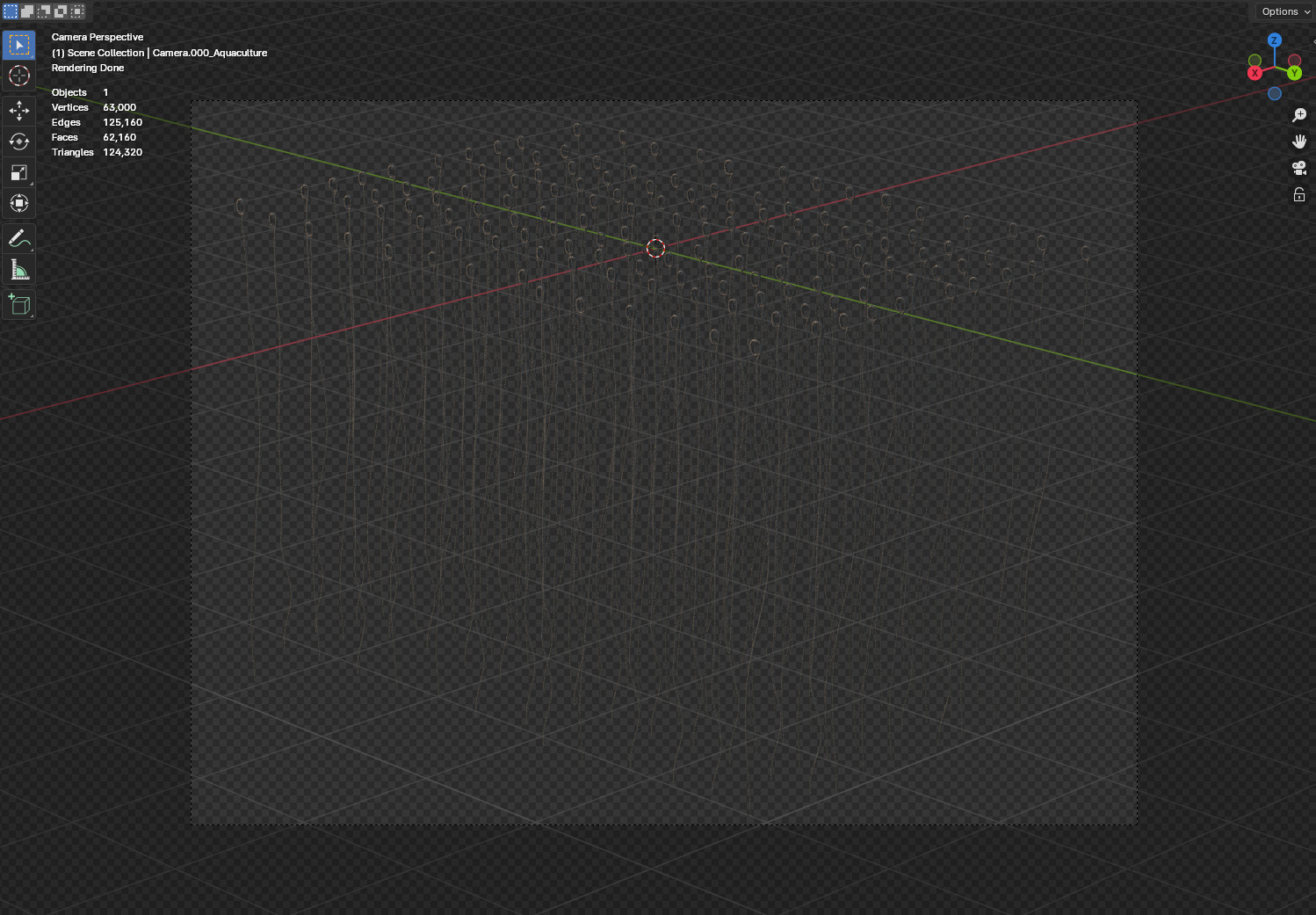
Task: Click the pan hand viewport button
Action: coord(1299,142)
